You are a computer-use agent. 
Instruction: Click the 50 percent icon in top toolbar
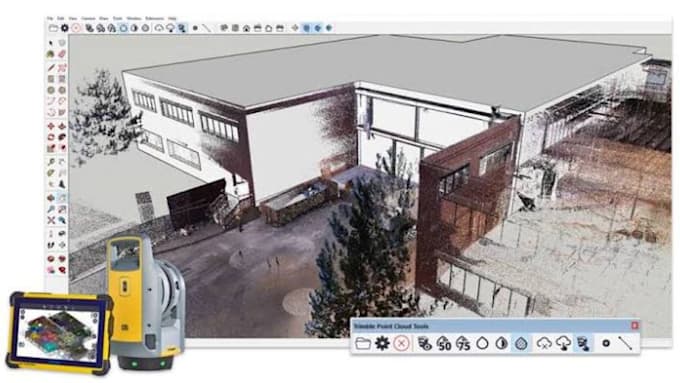point(101,28)
